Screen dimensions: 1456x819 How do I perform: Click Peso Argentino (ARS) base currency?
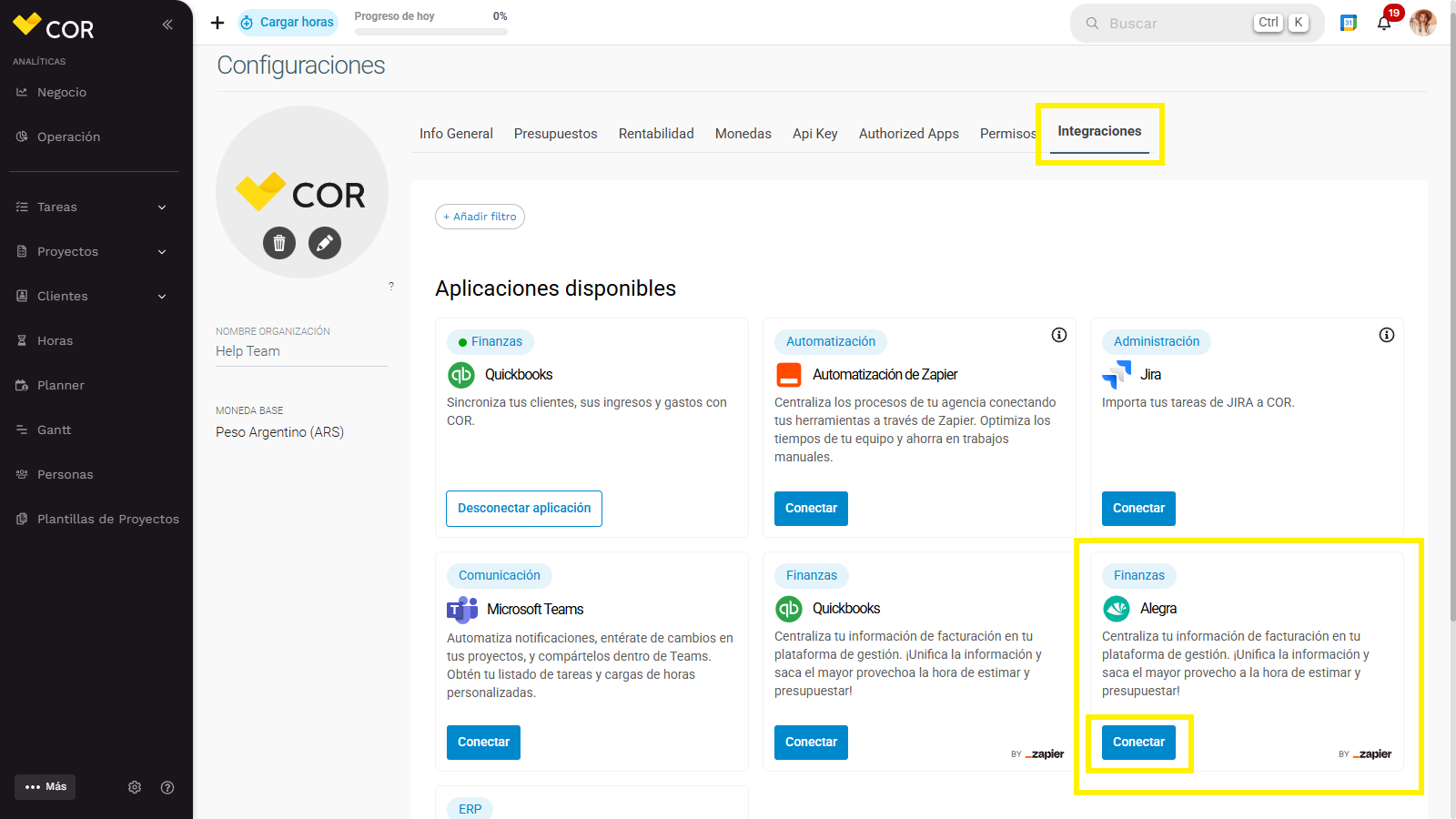(x=280, y=432)
